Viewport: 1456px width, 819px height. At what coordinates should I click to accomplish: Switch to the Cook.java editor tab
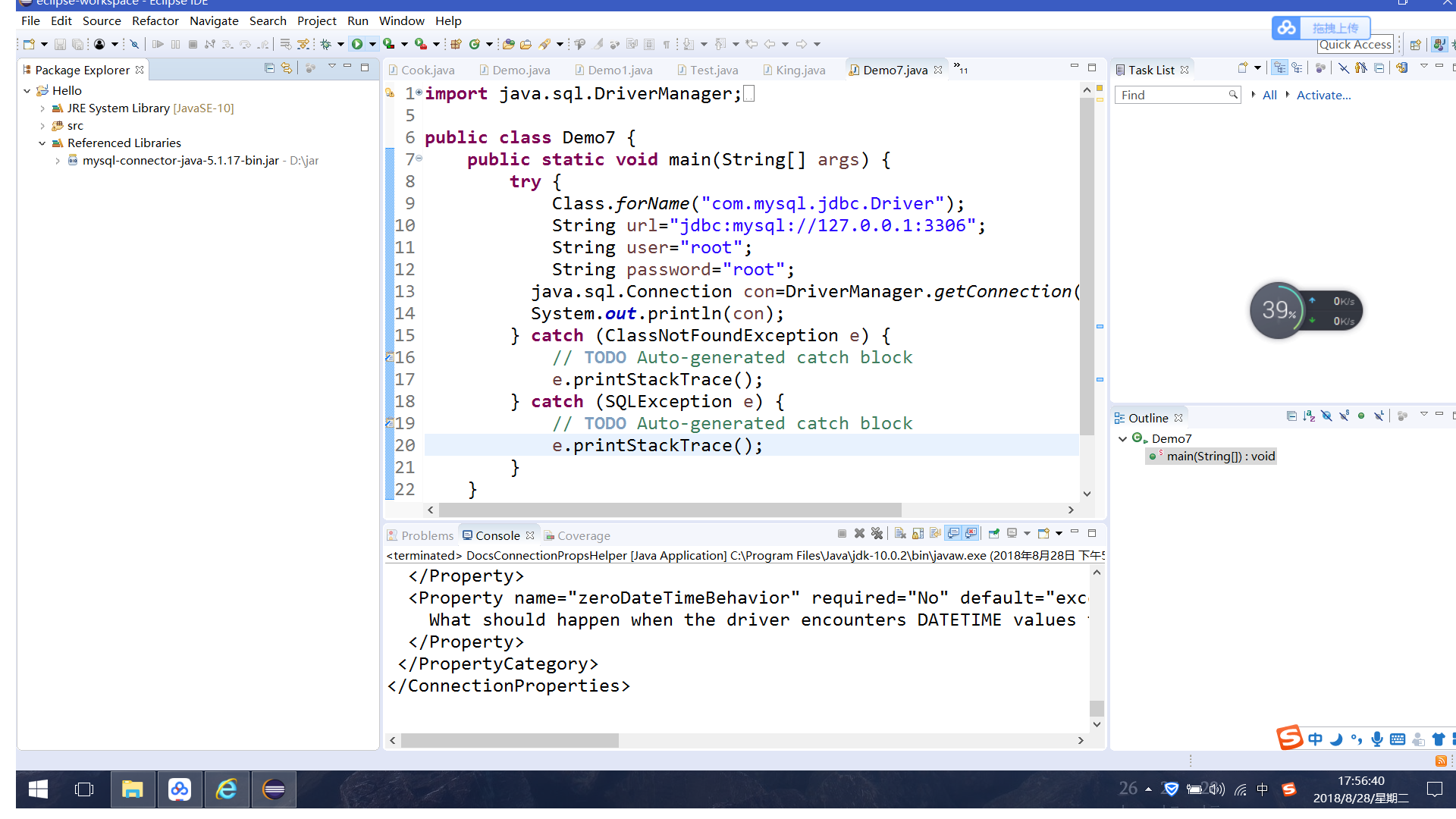pos(422,70)
